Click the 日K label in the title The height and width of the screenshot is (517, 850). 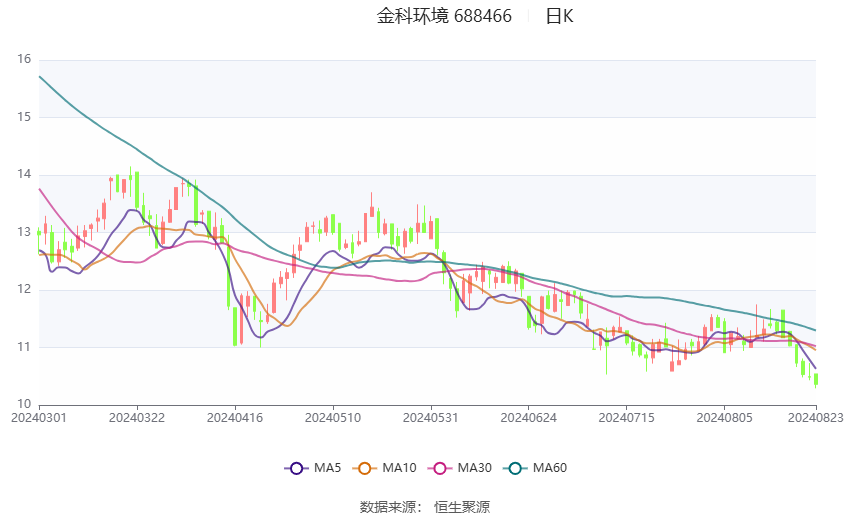(559, 16)
